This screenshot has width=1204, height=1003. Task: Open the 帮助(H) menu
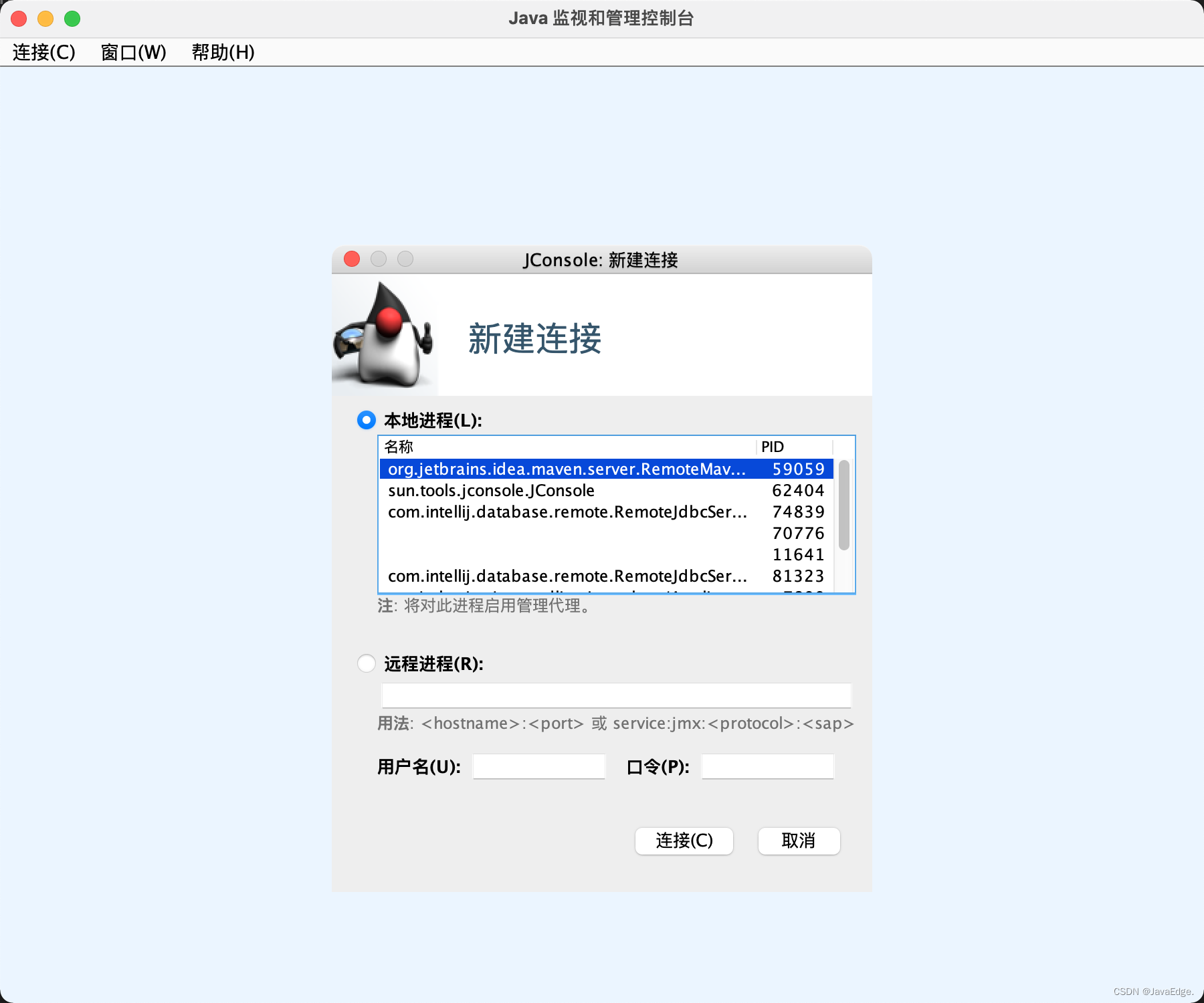pos(223,52)
